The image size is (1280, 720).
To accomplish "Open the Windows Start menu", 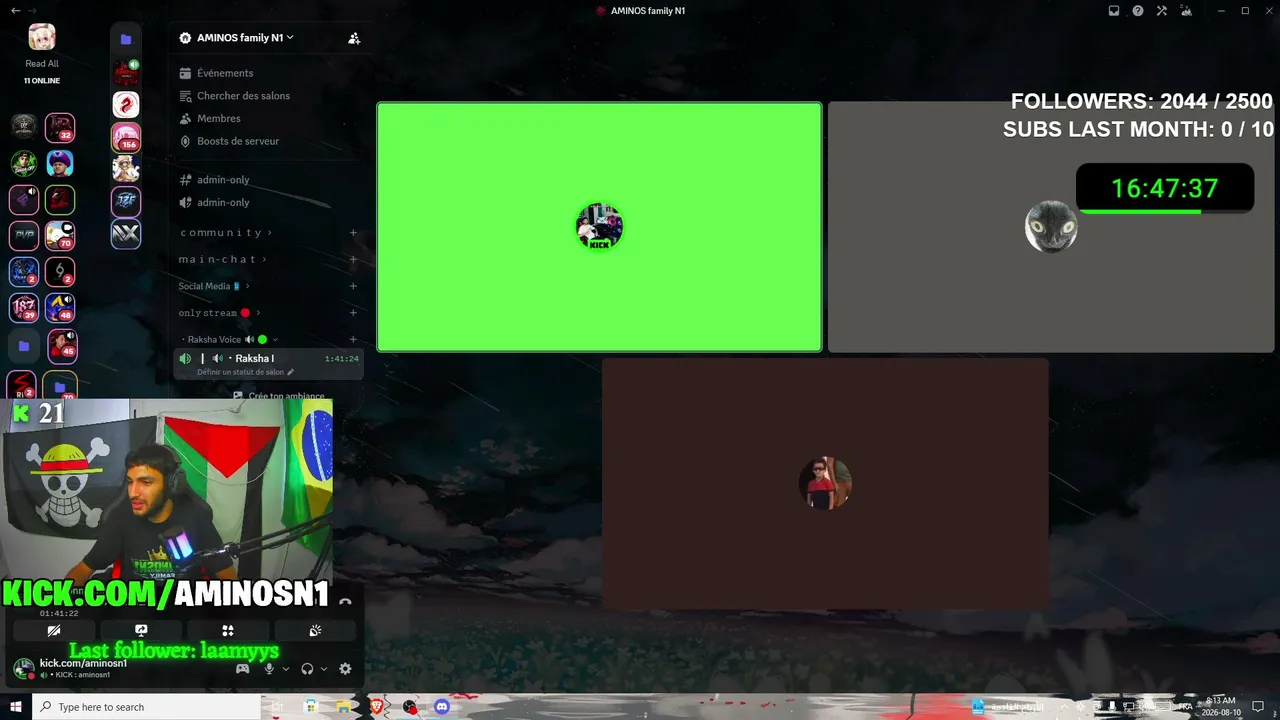I will [x=15, y=707].
